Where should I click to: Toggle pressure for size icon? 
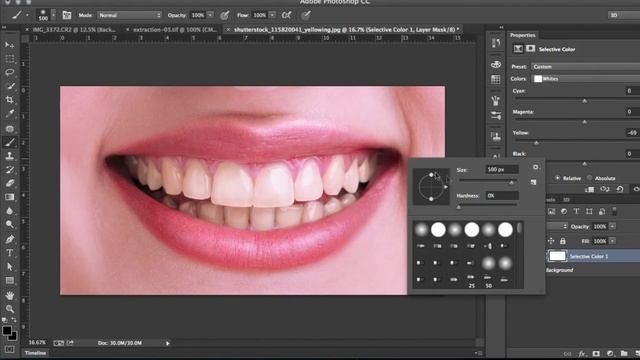(x=306, y=16)
